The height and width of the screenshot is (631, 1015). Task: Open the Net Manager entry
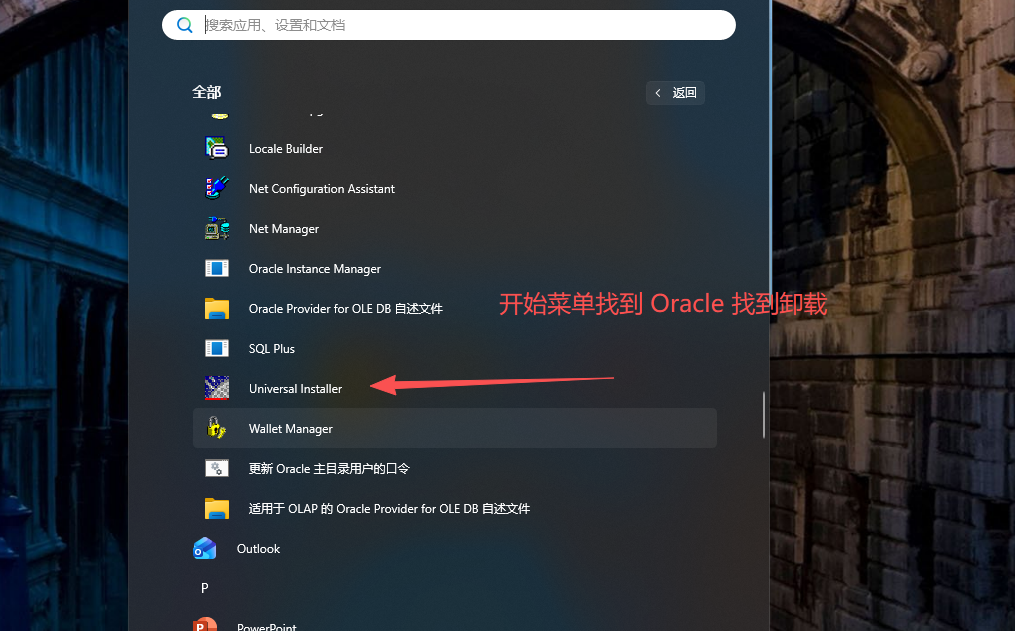454,228
